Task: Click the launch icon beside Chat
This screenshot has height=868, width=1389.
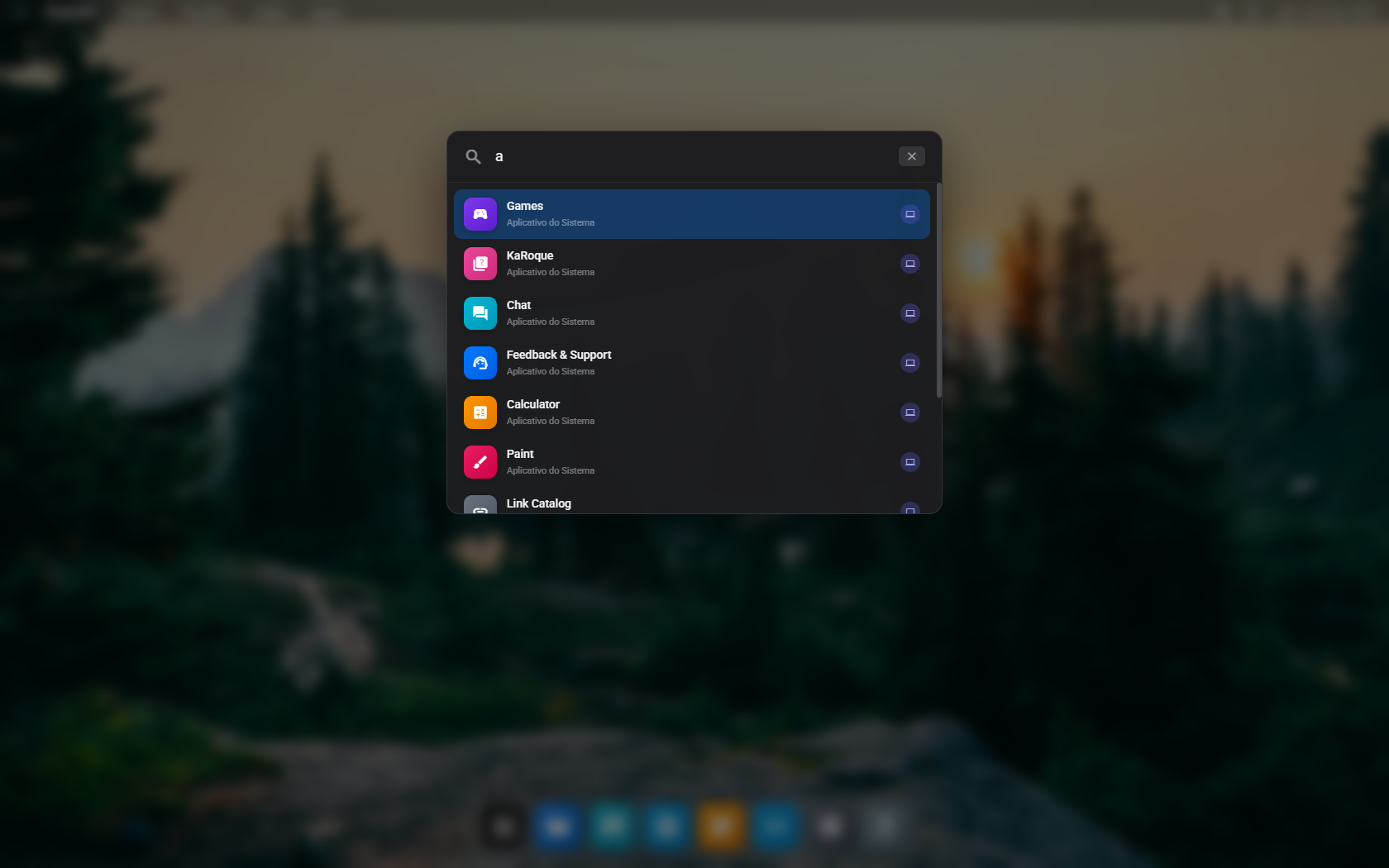Action: [x=909, y=313]
